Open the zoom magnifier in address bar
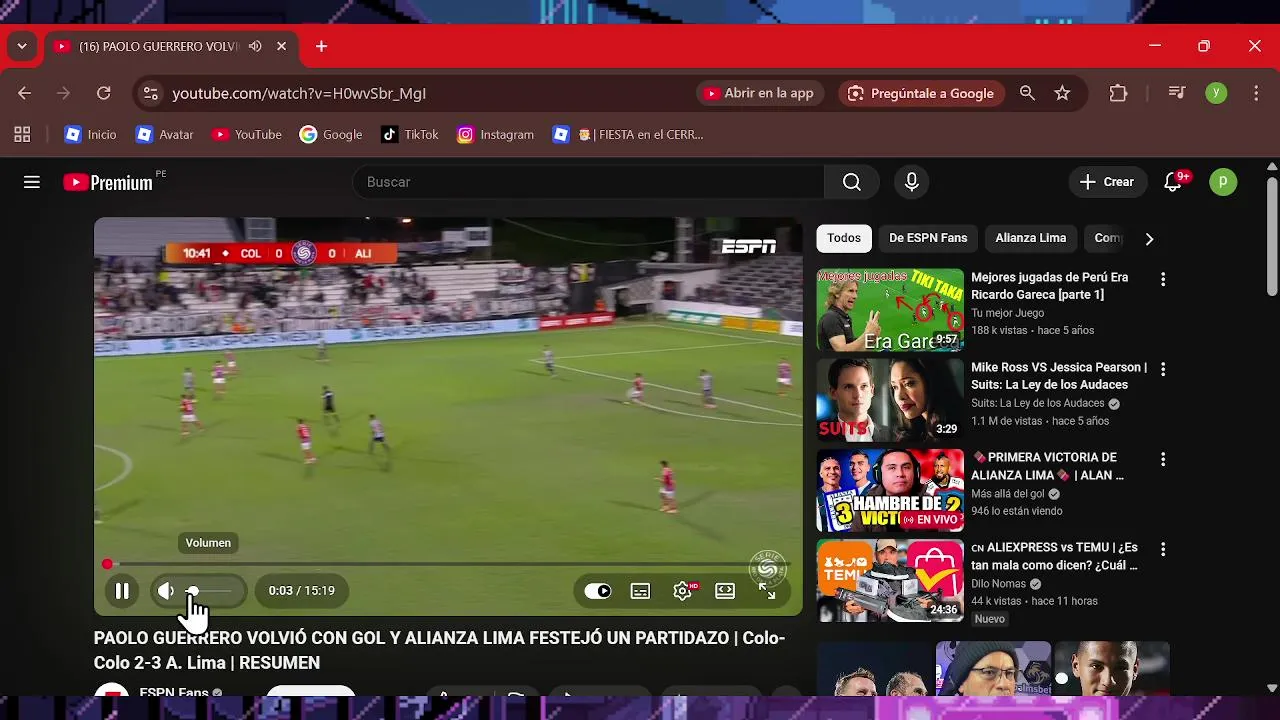The height and width of the screenshot is (720, 1280). click(x=1027, y=93)
